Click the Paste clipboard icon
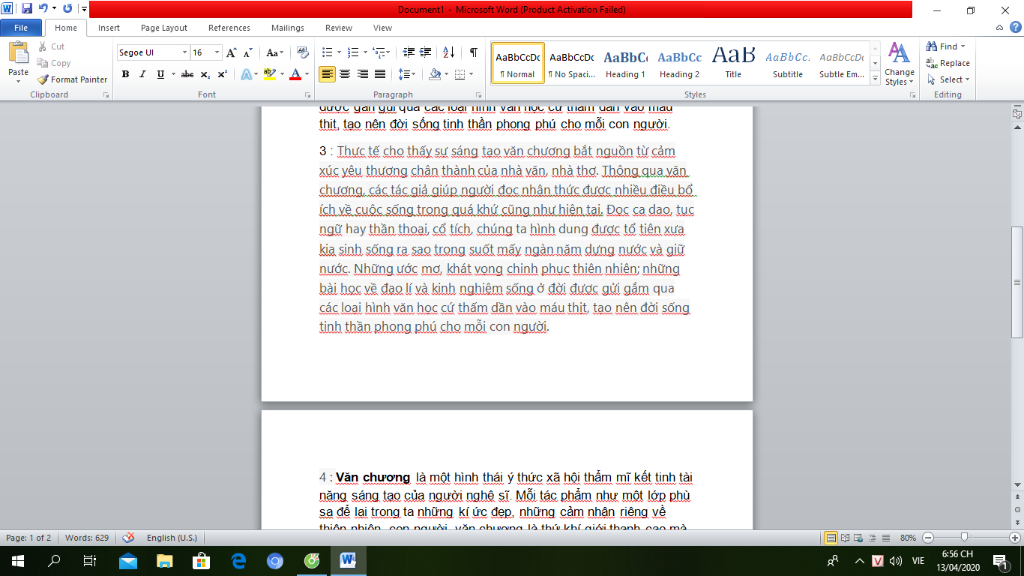 tap(18, 54)
